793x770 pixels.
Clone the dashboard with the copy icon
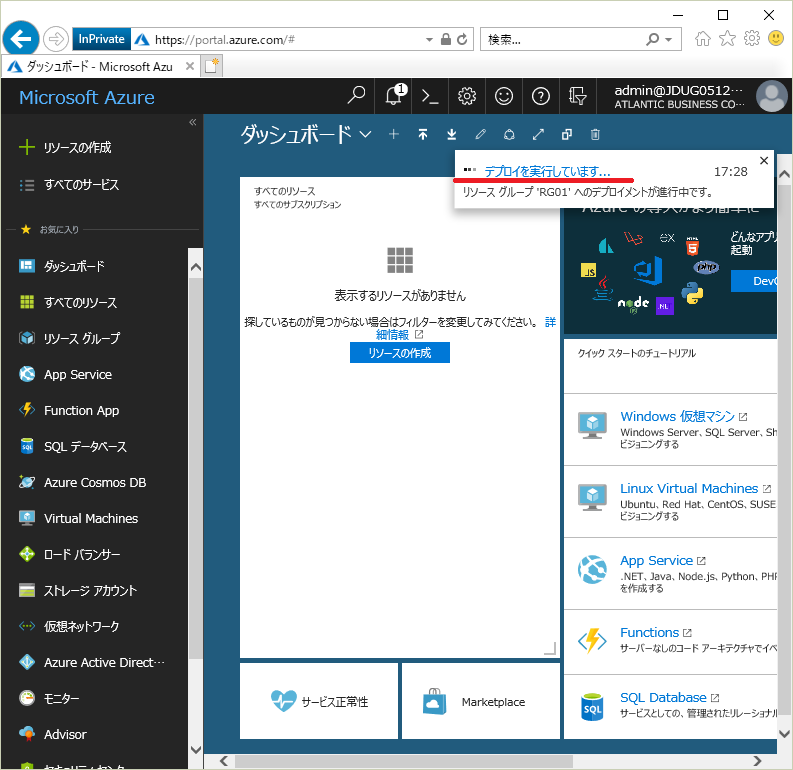pyautogui.click(x=567, y=134)
